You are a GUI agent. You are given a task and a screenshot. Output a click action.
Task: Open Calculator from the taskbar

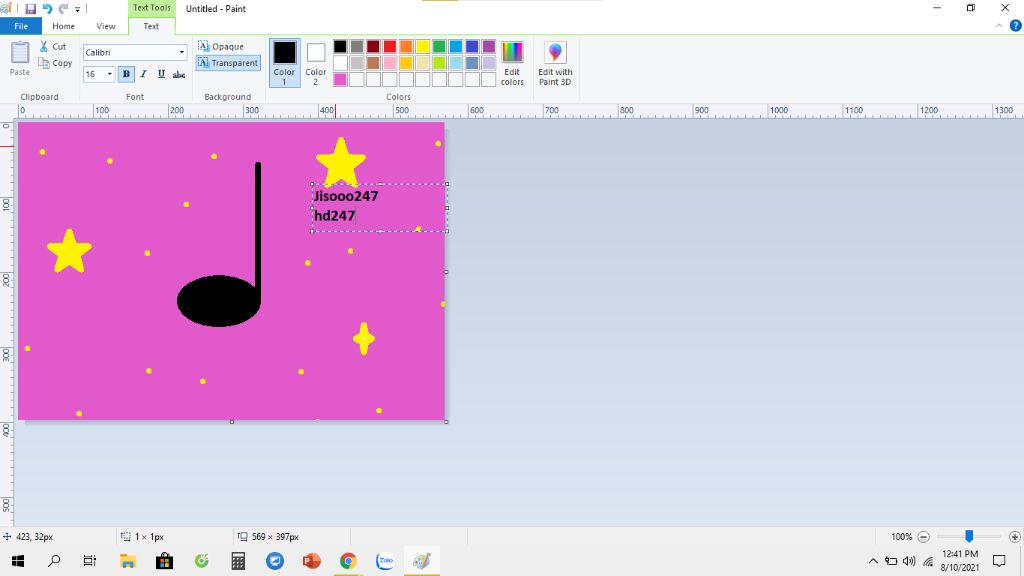[238, 561]
